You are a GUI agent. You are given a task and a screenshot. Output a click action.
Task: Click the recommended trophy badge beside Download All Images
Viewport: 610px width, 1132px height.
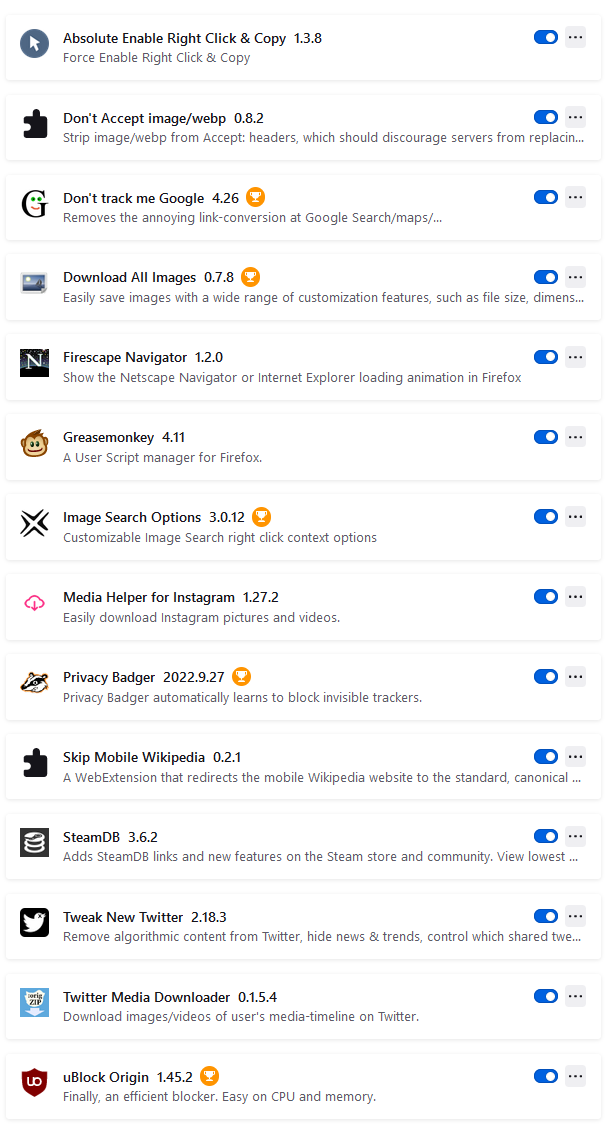[250, 277]
